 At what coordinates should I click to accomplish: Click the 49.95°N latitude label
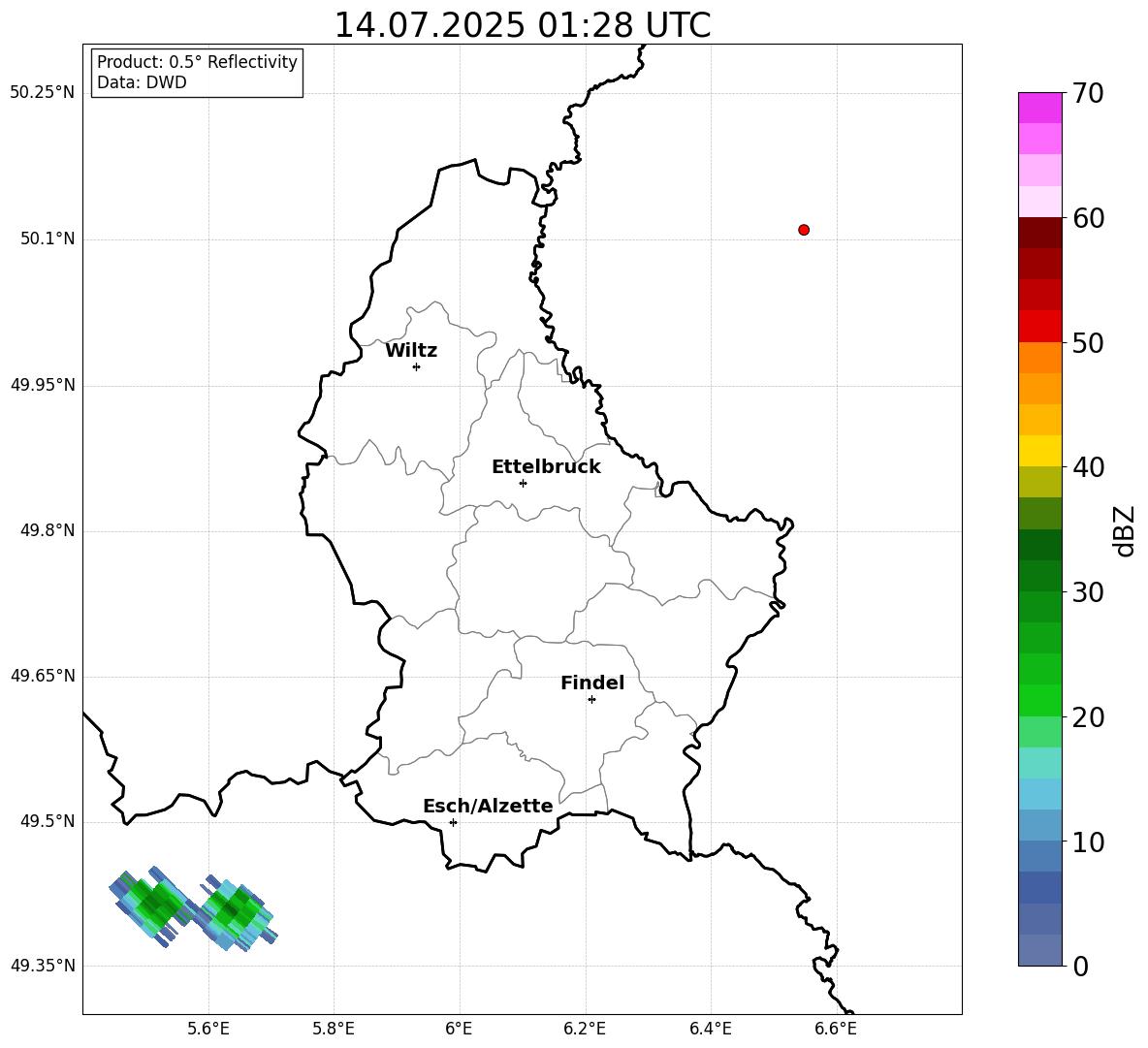click(x=43, y=385)
